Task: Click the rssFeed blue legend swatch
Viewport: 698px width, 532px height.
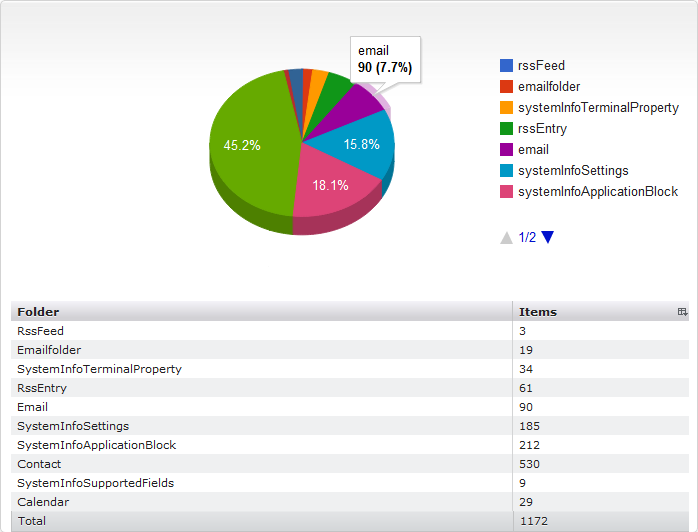Action: tap(507, 66)
